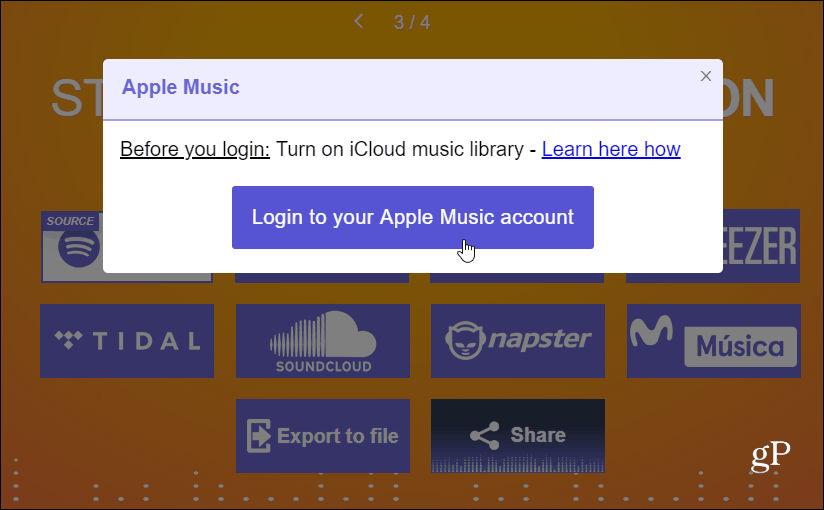Image resolution: width=824 pixels, height=510 pixels.
Task: Close the Apple Music dialog
Action: [705, 76]
